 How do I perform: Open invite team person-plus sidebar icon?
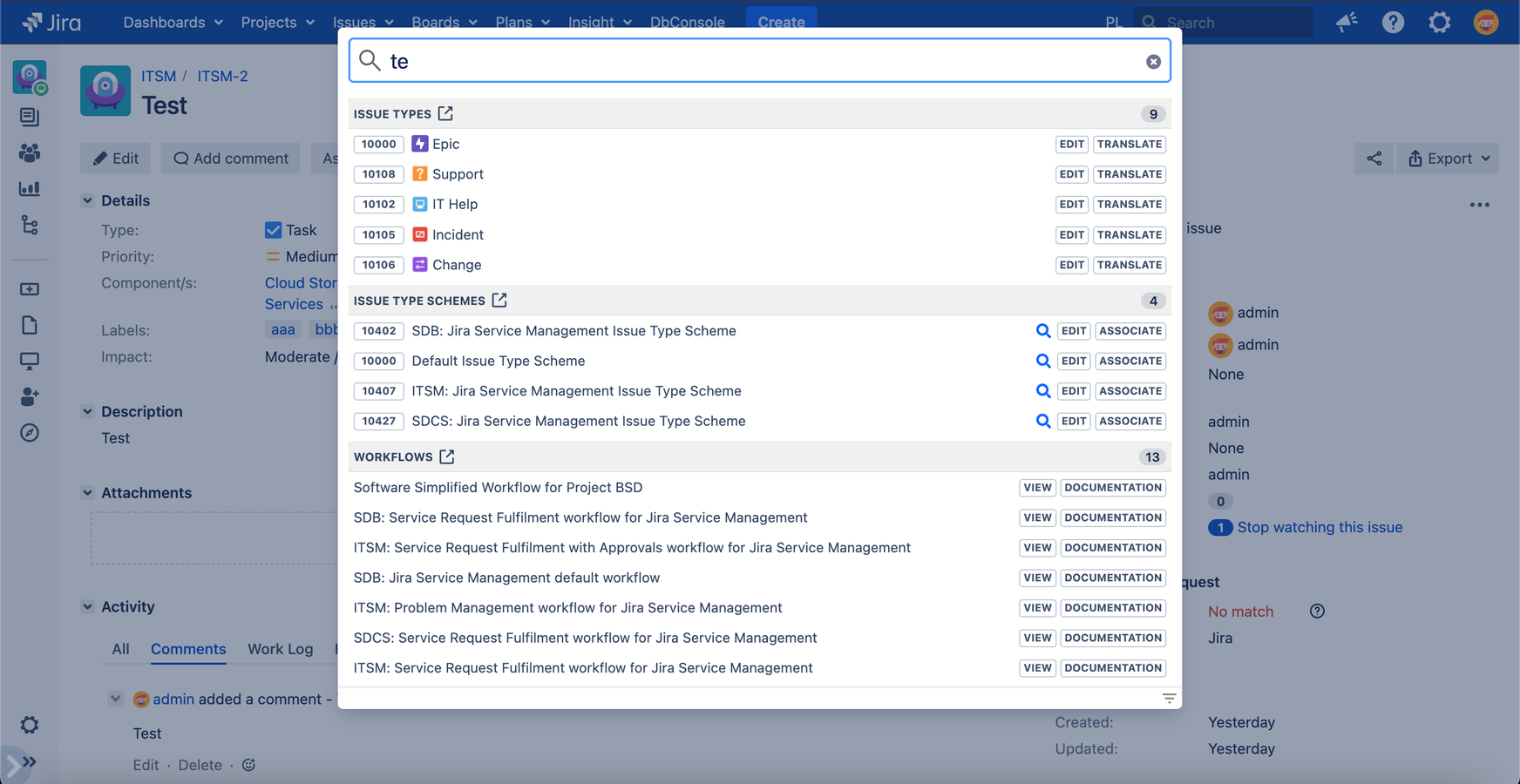(30, 396)
